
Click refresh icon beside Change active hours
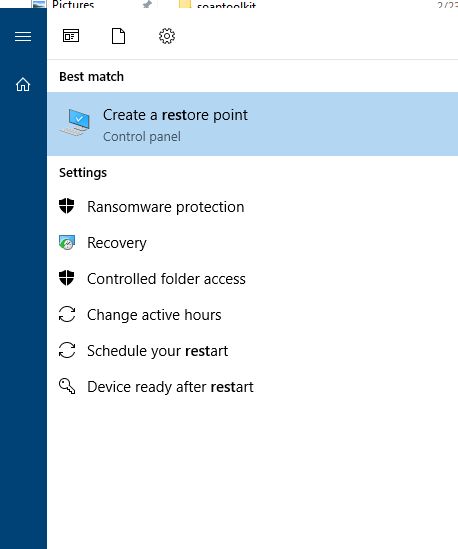coord(67,314)
